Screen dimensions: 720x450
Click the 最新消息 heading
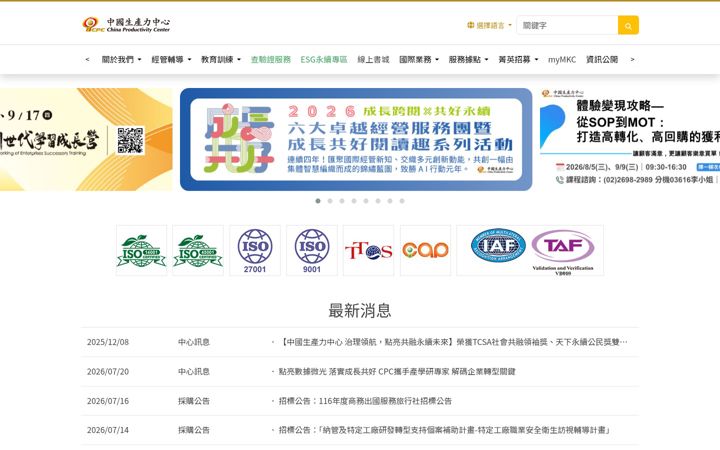coord(360,311)
